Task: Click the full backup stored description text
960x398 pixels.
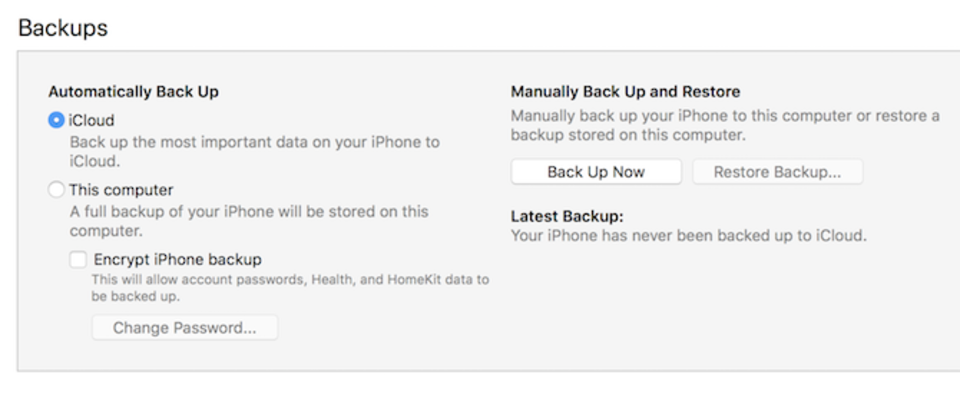Action: (249, 221)
